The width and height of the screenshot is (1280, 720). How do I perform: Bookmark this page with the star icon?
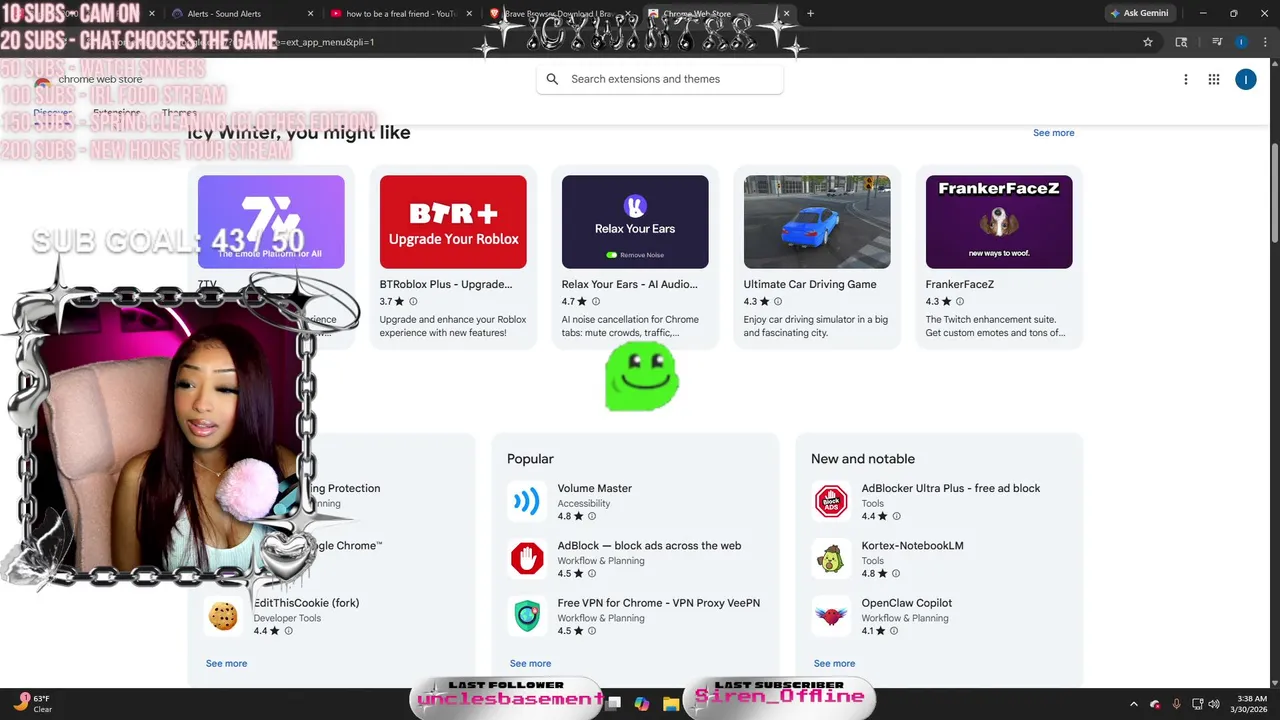pyautogui.click(x=1148, y=42)
